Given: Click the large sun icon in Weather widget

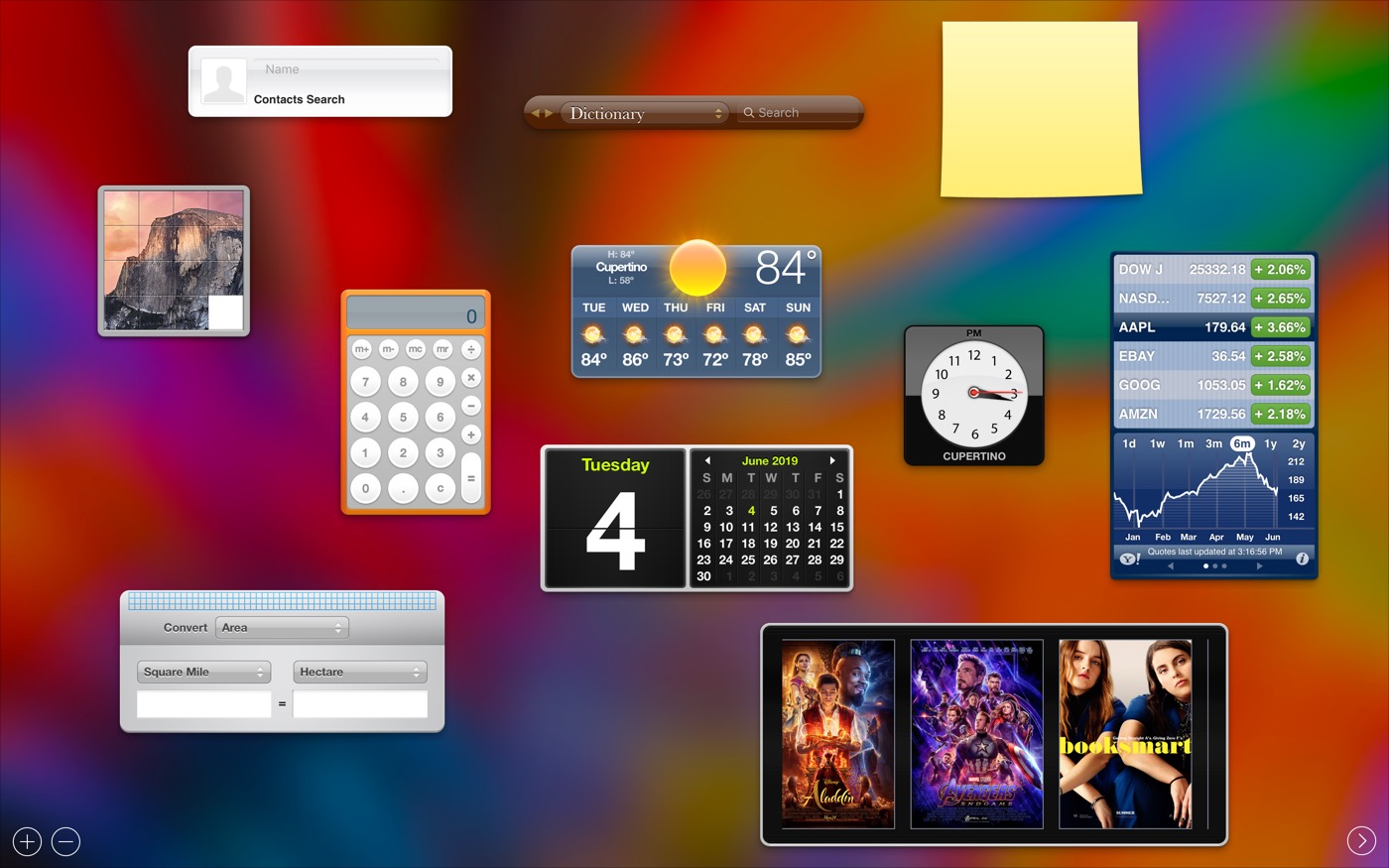Looking at the screenshot, I should (697, 268).
